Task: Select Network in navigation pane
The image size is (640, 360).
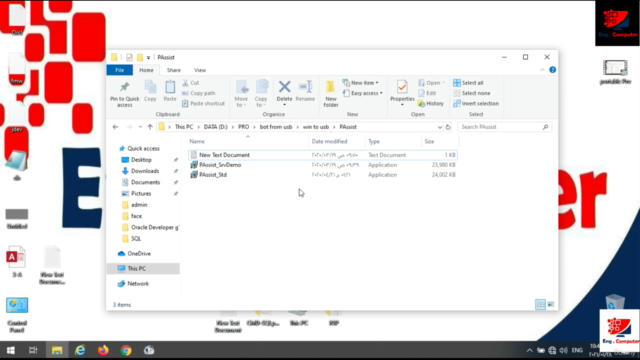Action: [x=138, y=284]
